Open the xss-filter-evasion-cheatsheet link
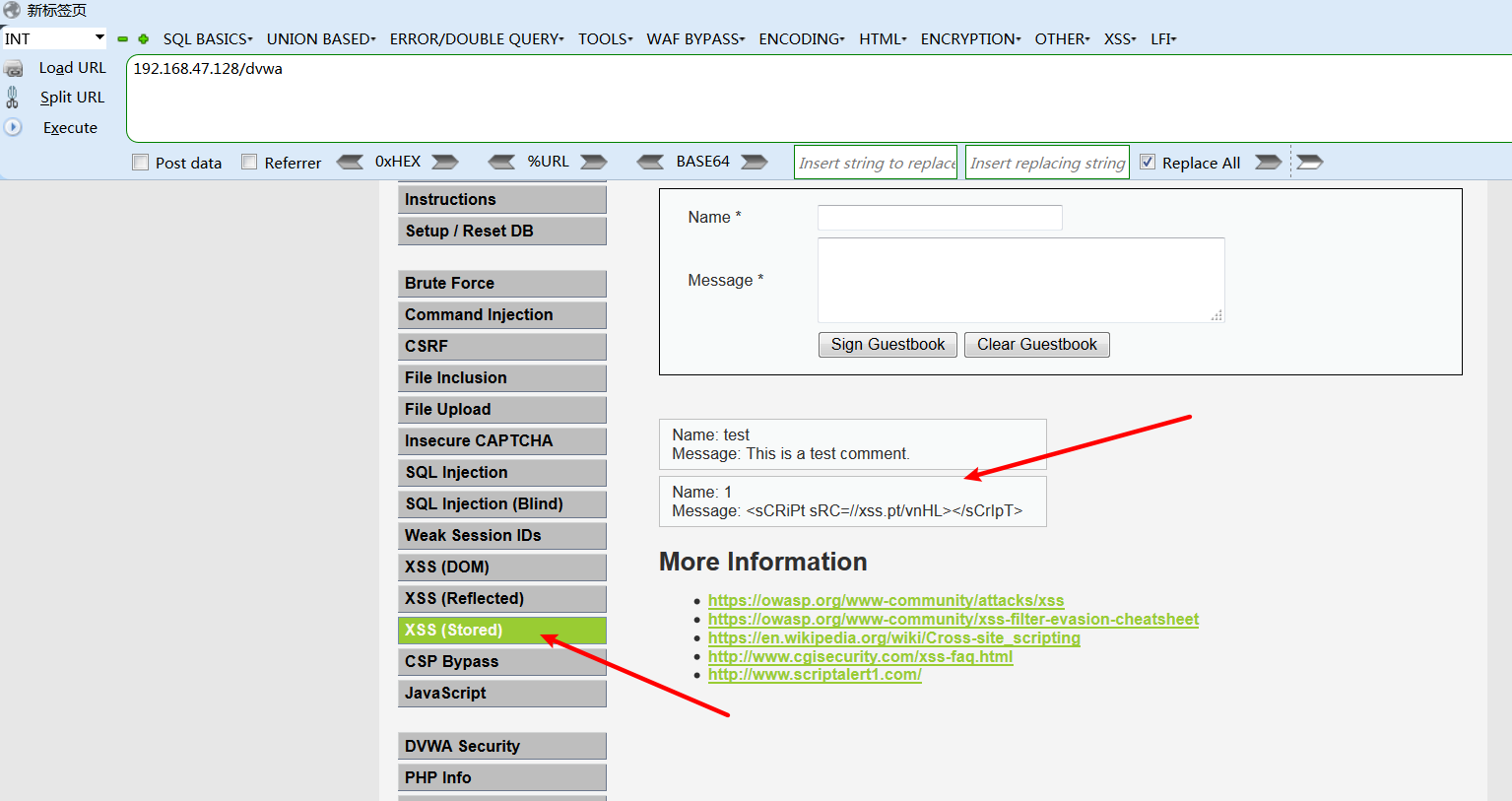 [x=953, y=619]
